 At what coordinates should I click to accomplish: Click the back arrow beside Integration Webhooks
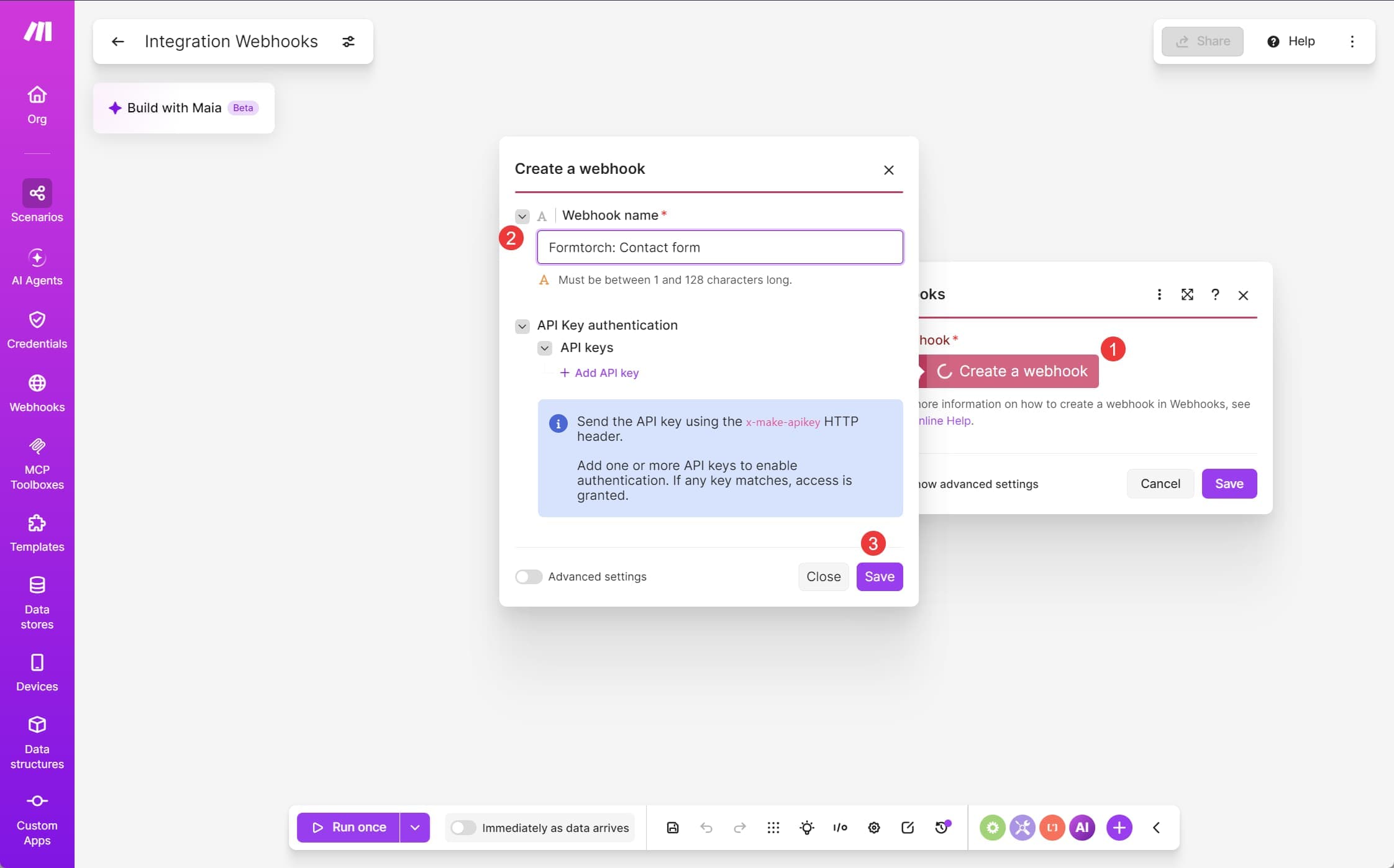coord(118,42)
